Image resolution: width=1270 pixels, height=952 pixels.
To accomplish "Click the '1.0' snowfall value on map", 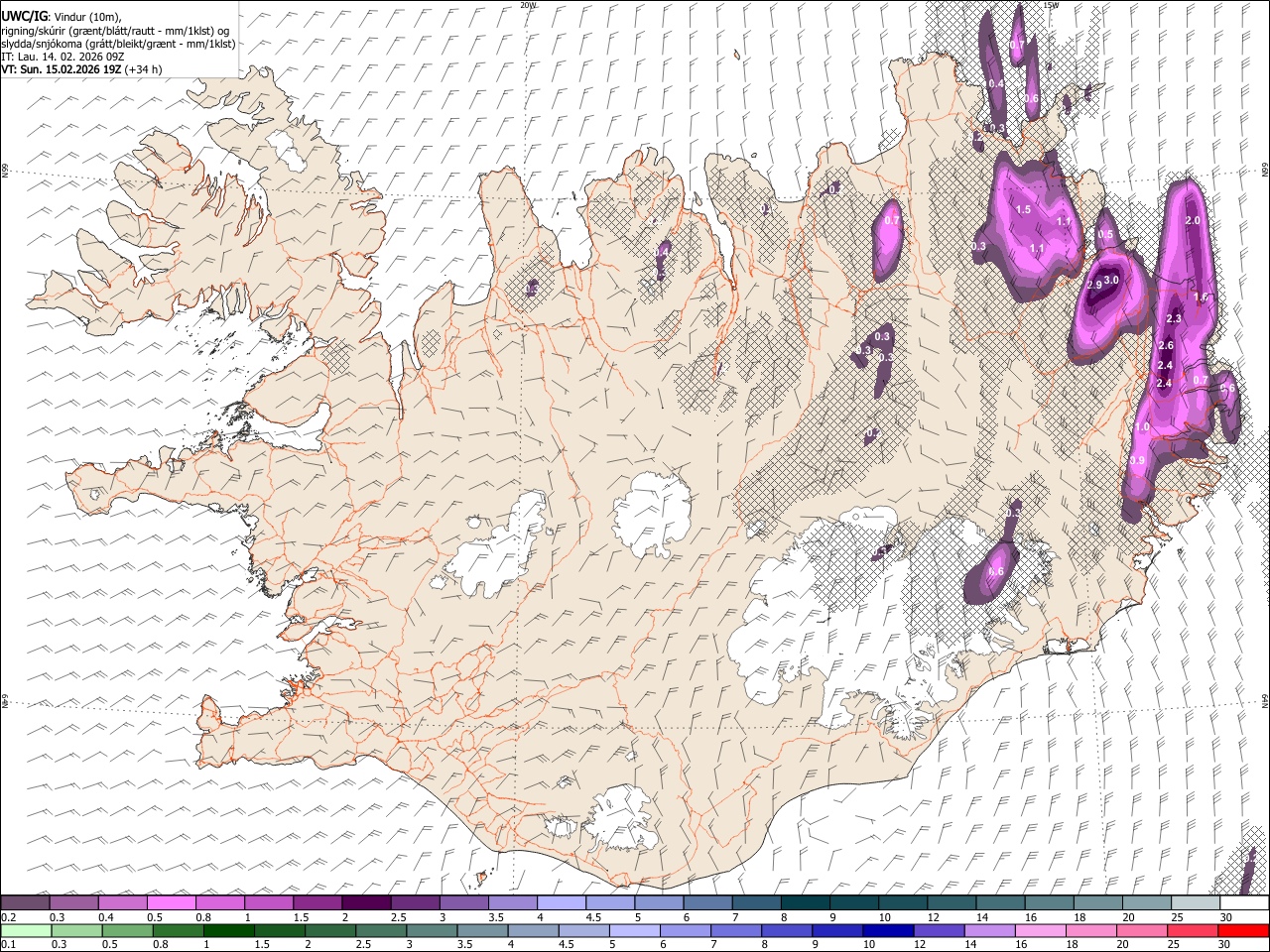I will tap(1142, 427).
